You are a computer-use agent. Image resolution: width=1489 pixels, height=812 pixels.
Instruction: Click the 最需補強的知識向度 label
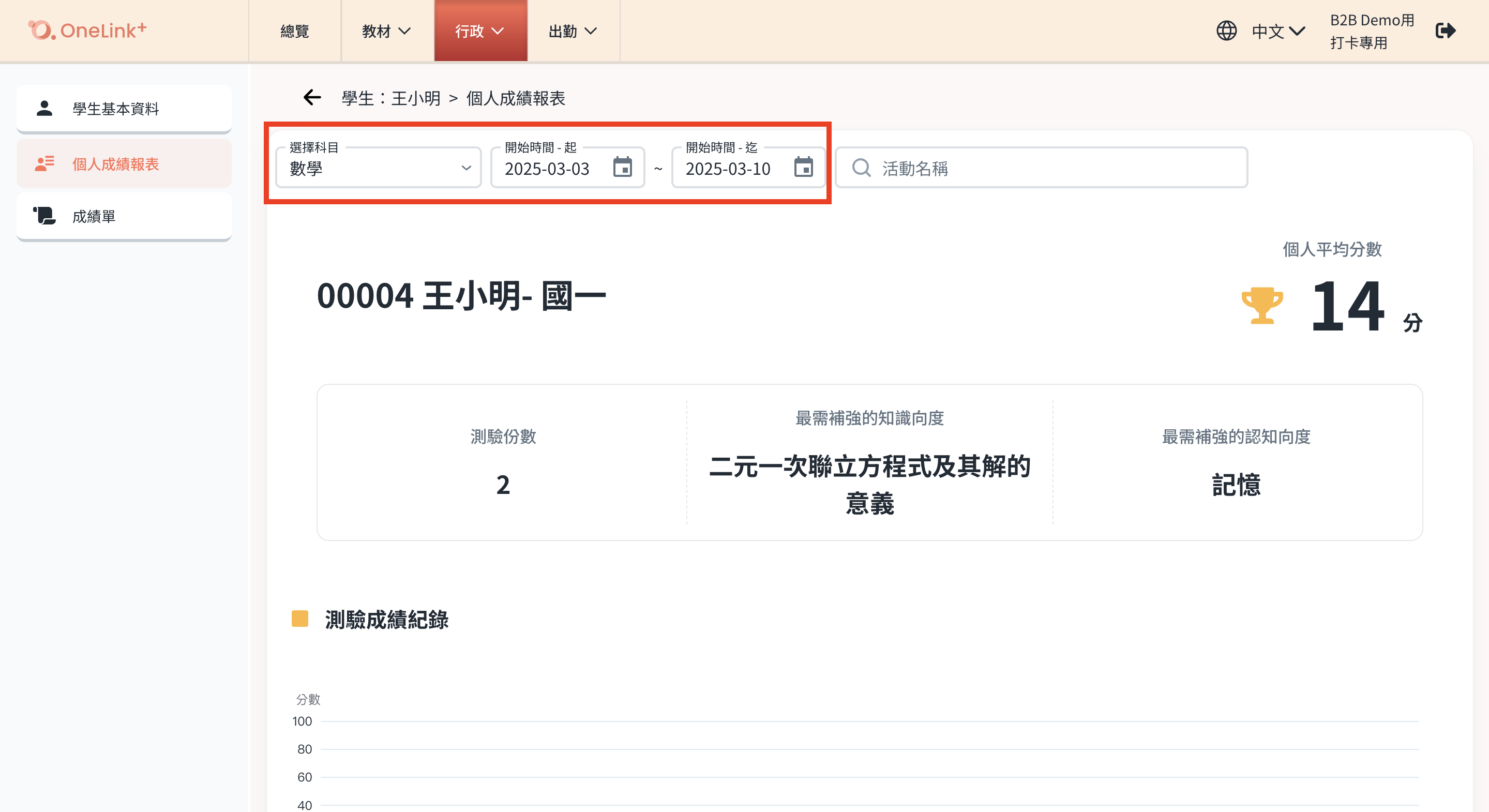pos(870,418)
